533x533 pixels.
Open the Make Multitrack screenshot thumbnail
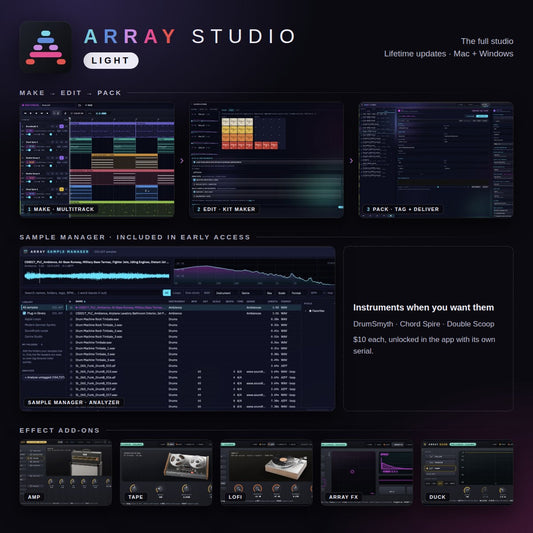click(97, 159)
